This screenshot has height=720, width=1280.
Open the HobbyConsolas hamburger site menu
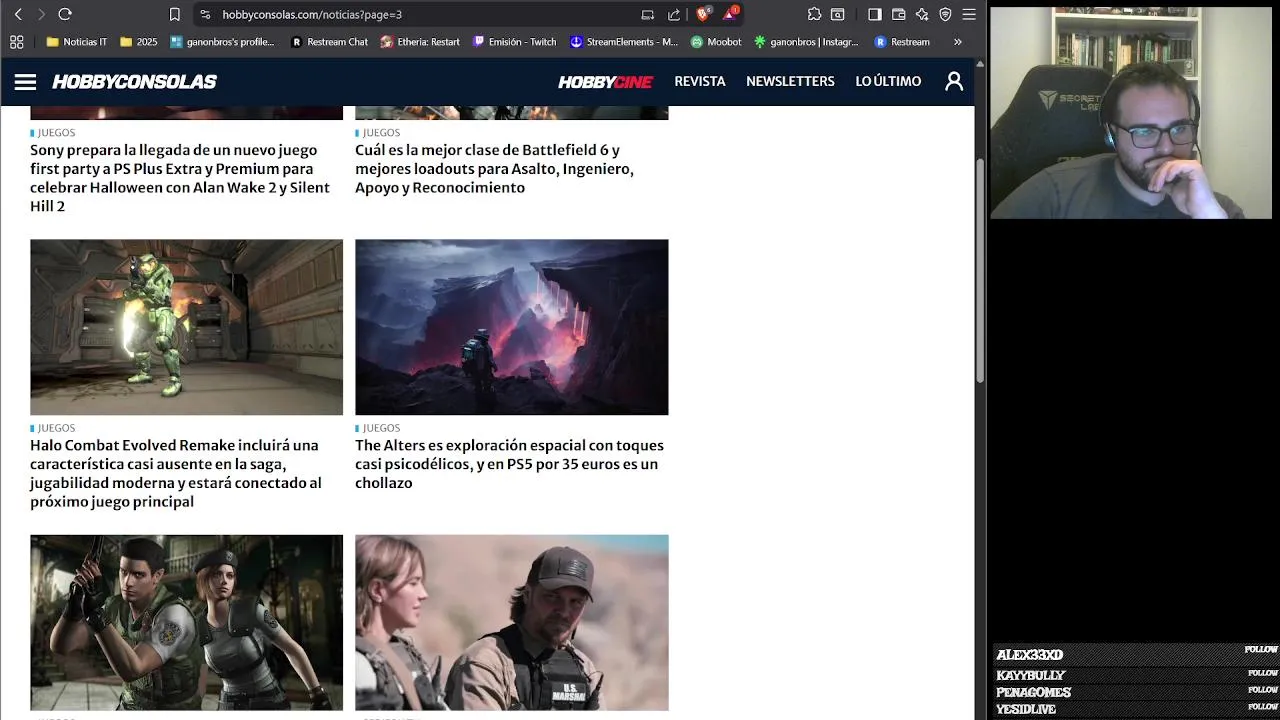(25, 82)
